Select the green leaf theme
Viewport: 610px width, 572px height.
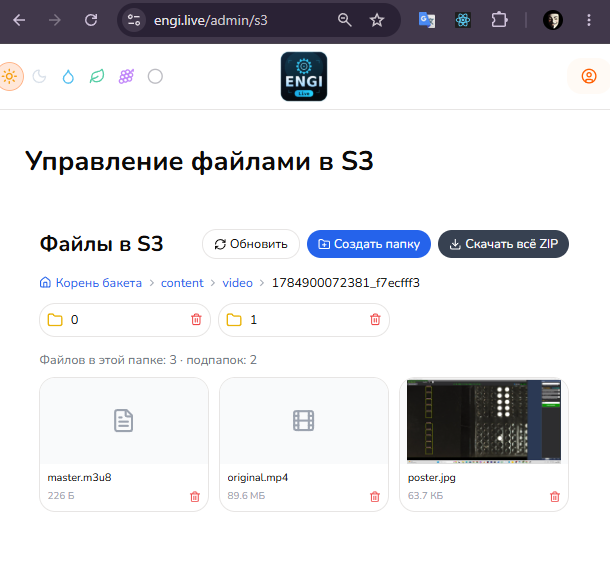(x=97, y=76)
